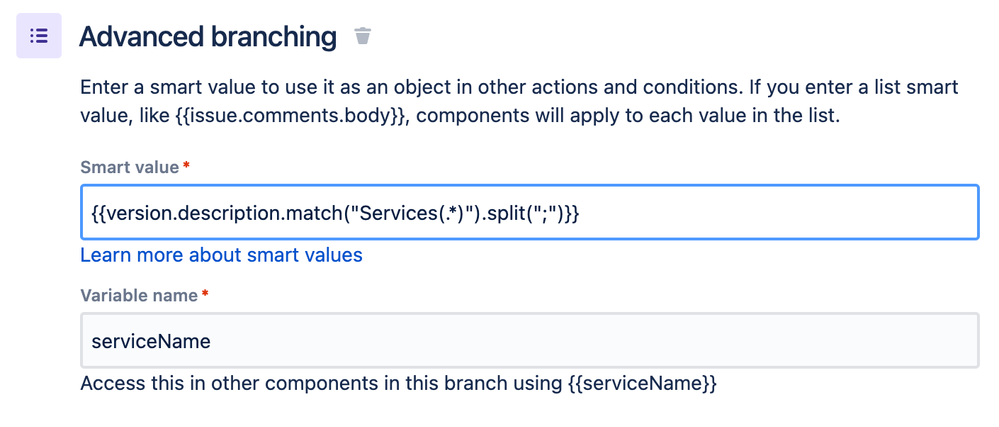
Task: Click the Smart value field label
Action: [x=130, y=168]
